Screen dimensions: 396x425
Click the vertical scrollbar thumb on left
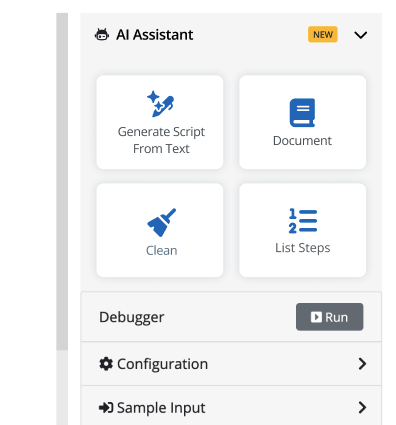point(62,182)
